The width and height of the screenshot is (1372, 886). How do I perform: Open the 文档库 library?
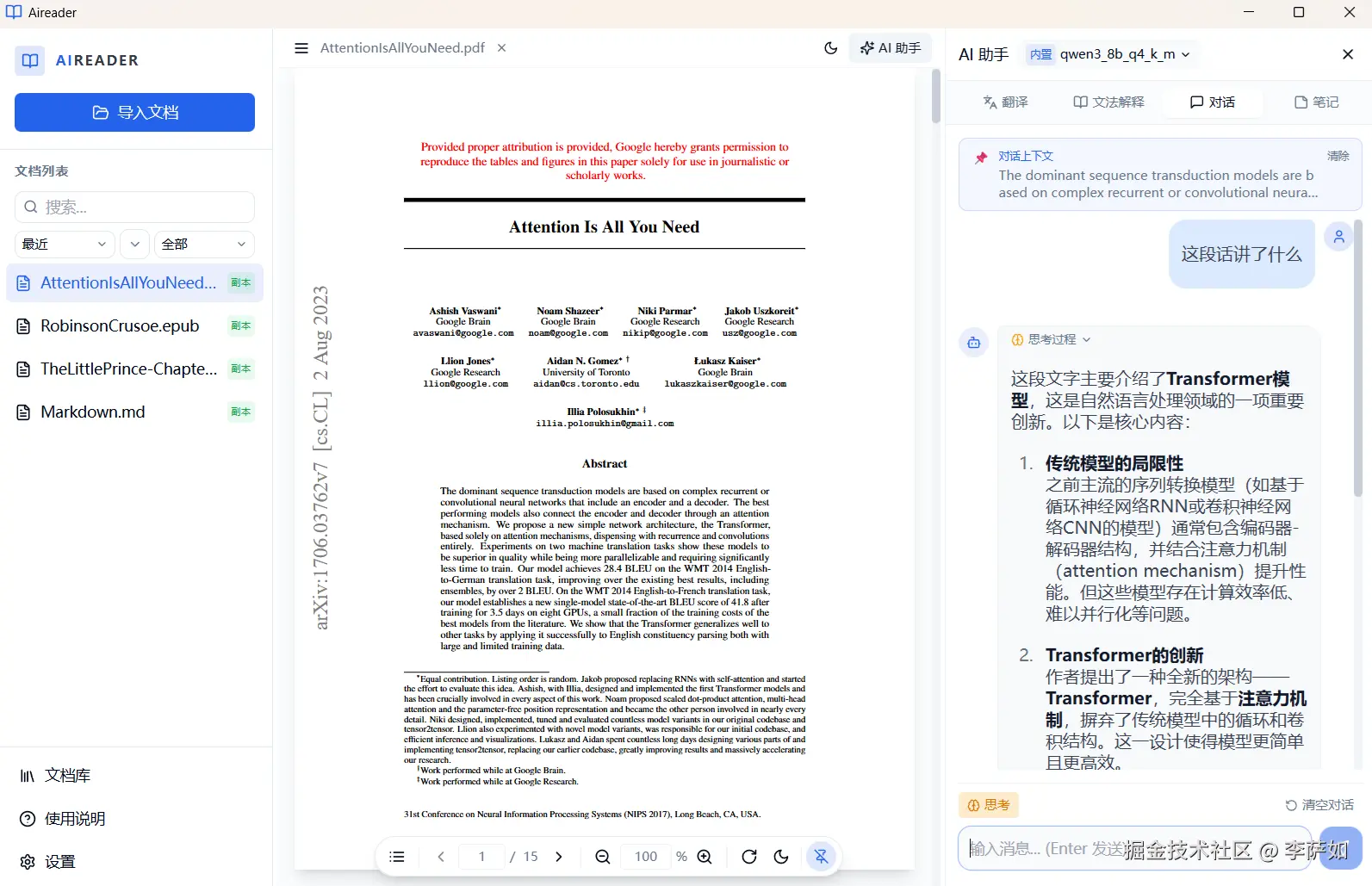[x=55, y=776]
